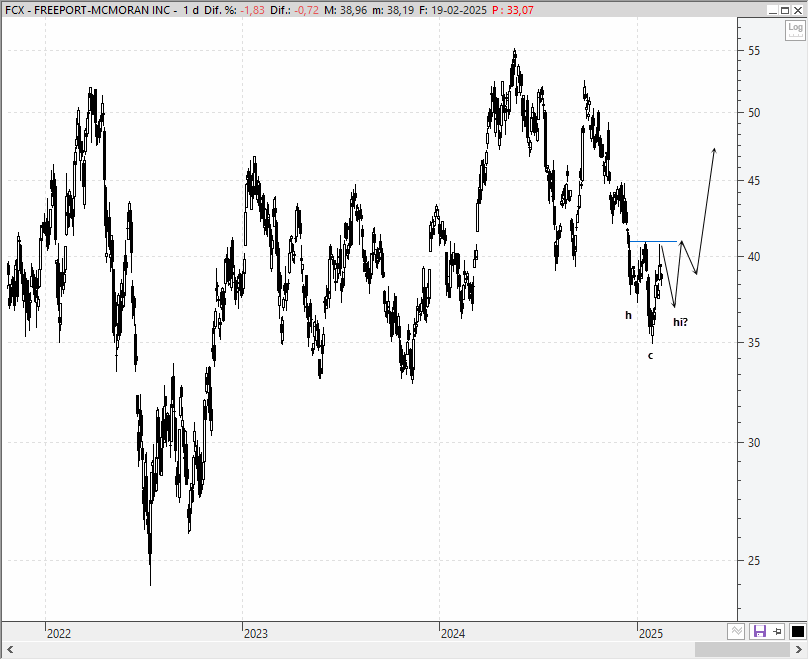809x660 pixels.
Task: Click the 25 price axis label
Action: coord(754,560)
